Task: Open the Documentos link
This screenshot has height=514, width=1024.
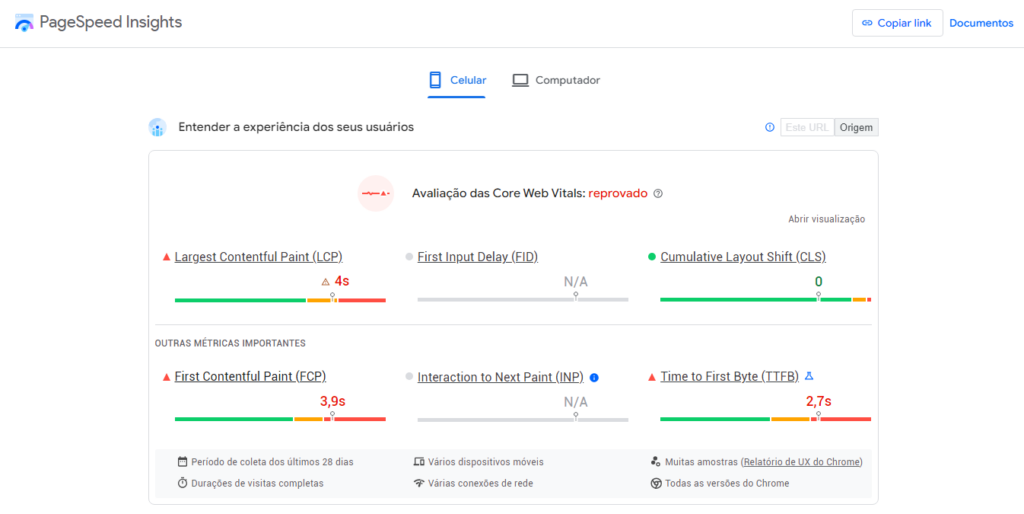Action: (x=981, y=23)
